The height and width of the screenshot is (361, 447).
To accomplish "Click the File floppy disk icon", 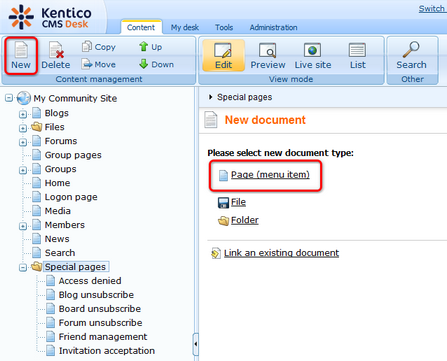I will click(223, 203).
